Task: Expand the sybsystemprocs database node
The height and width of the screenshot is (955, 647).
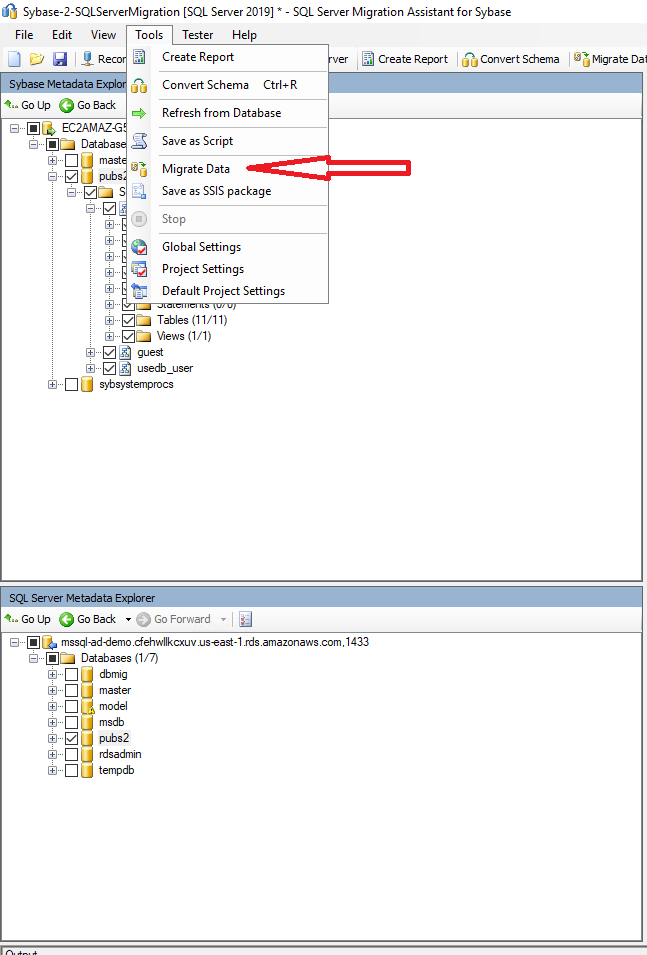Action: pyautogui.click(x=52, y=384)
